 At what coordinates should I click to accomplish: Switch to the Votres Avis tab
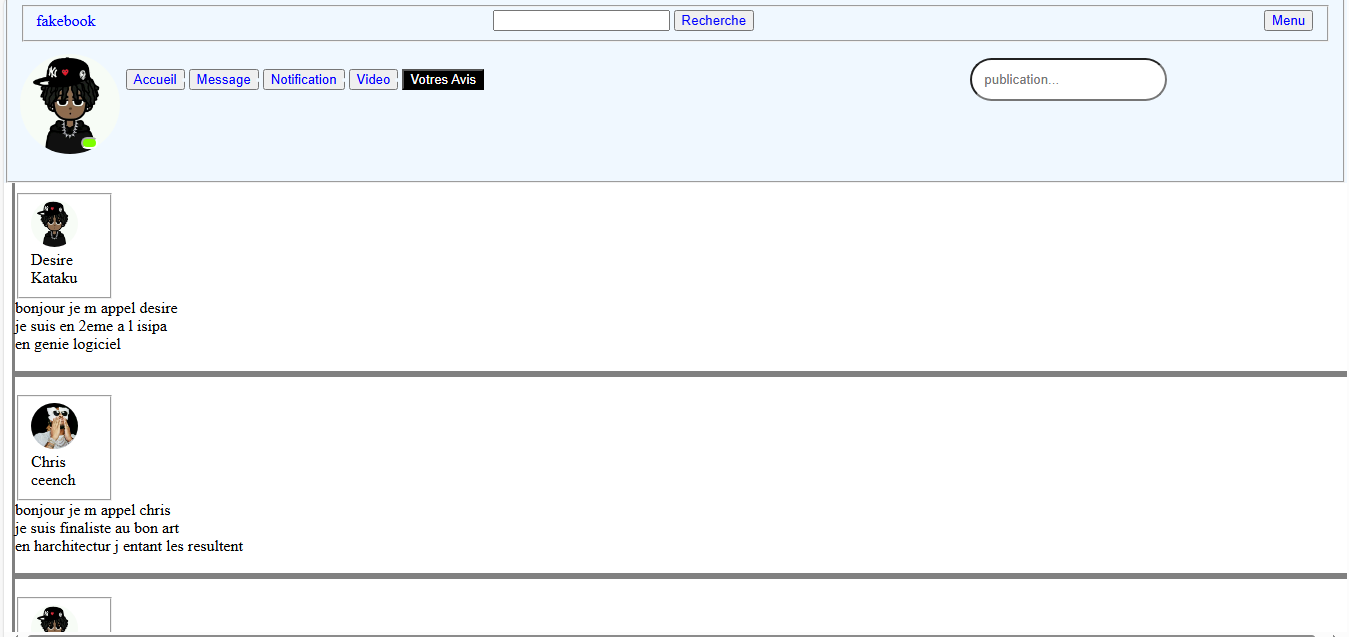coord(442,79)
